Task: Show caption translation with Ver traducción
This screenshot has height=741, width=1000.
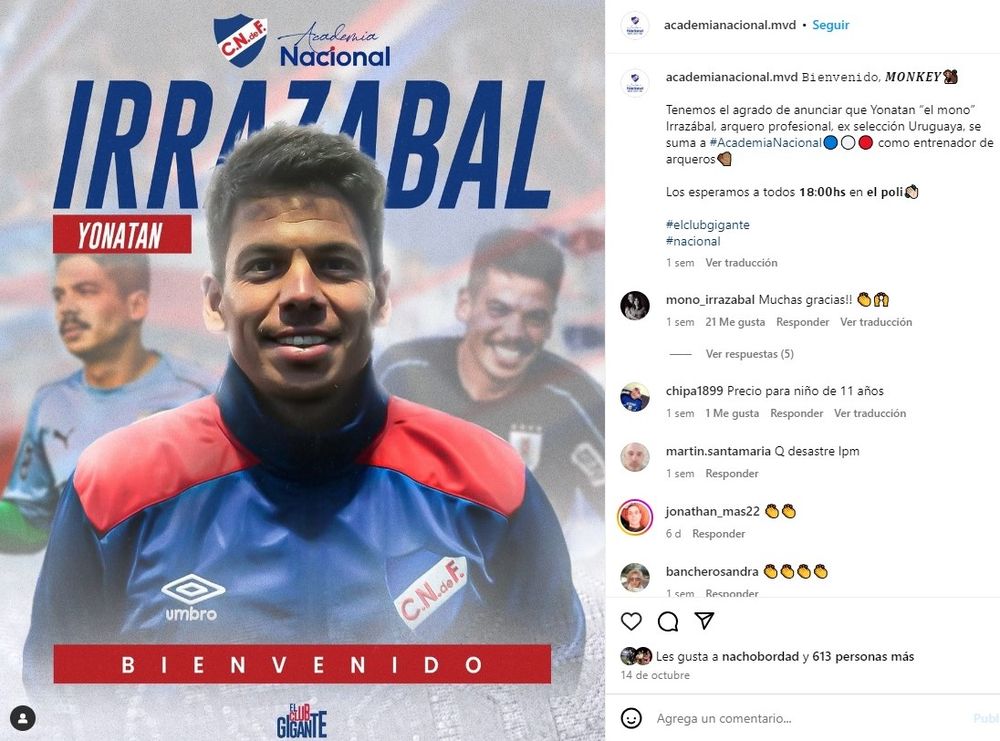Action: click(x=741, y=263)
